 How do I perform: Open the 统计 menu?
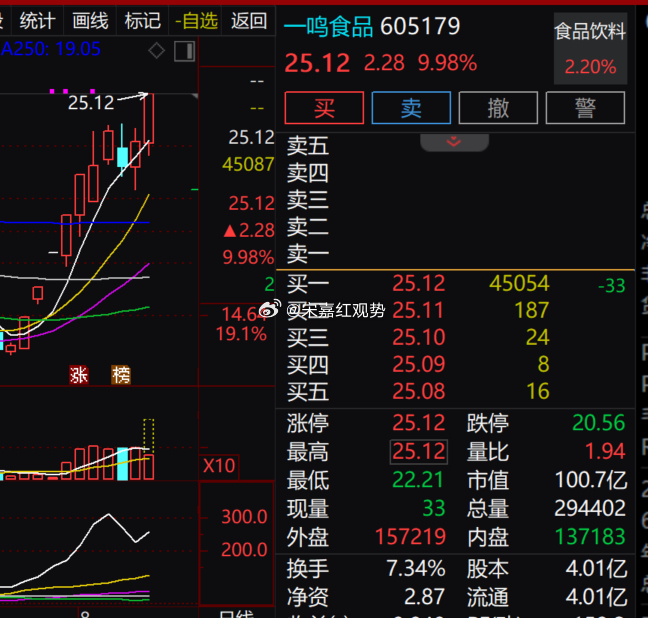[37, 21]
